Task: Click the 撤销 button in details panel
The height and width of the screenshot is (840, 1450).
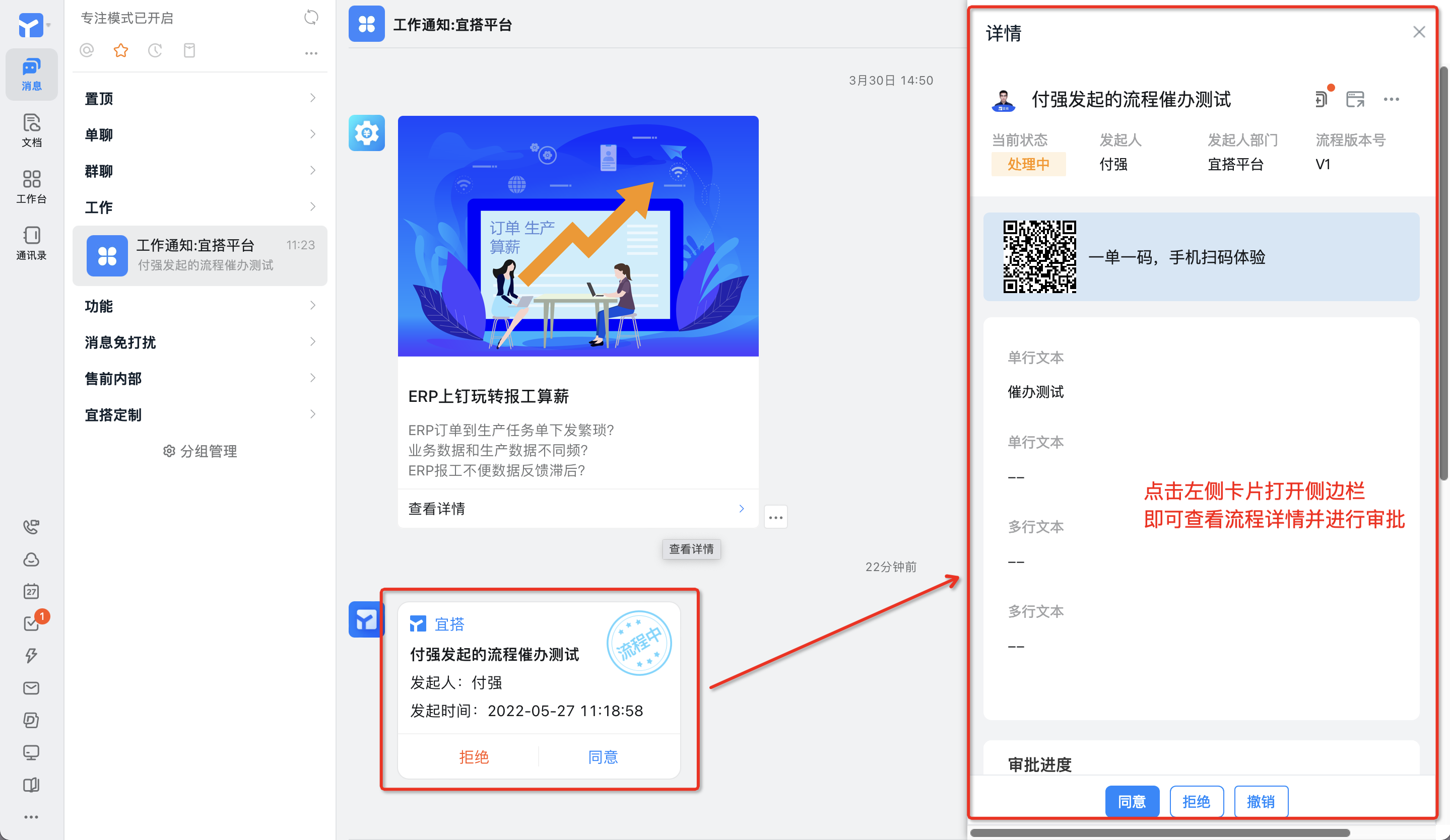Action: point(1261,801)
